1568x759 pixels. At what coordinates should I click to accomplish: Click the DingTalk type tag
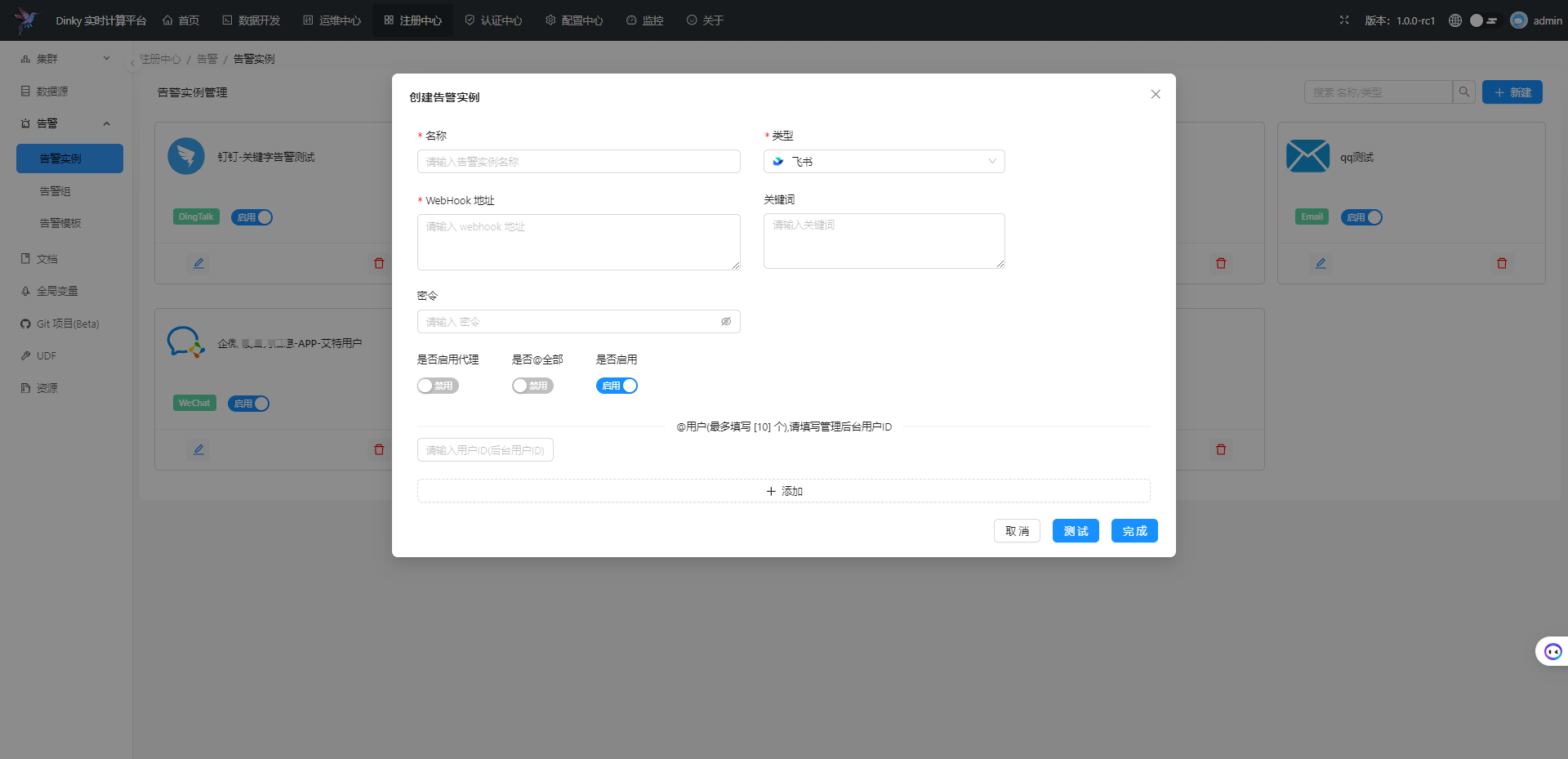coord(196,217)
